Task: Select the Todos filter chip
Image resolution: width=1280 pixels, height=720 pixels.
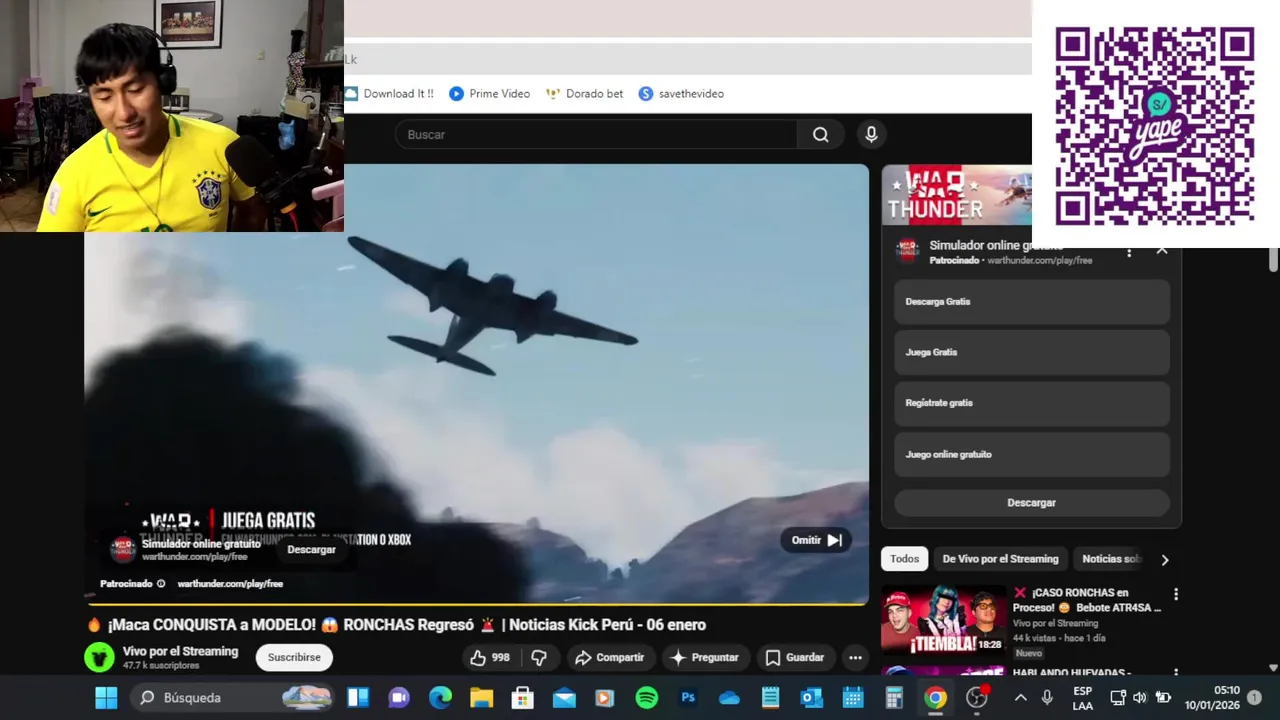Action: pos(904,559)
